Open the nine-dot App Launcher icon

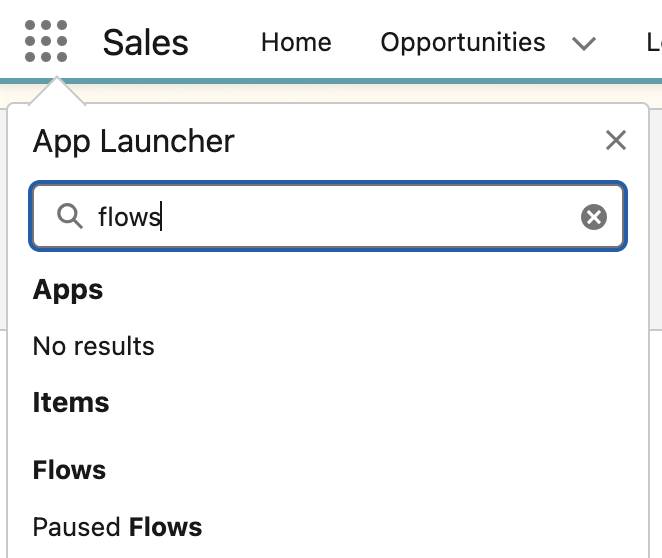(x=46, y=41)
